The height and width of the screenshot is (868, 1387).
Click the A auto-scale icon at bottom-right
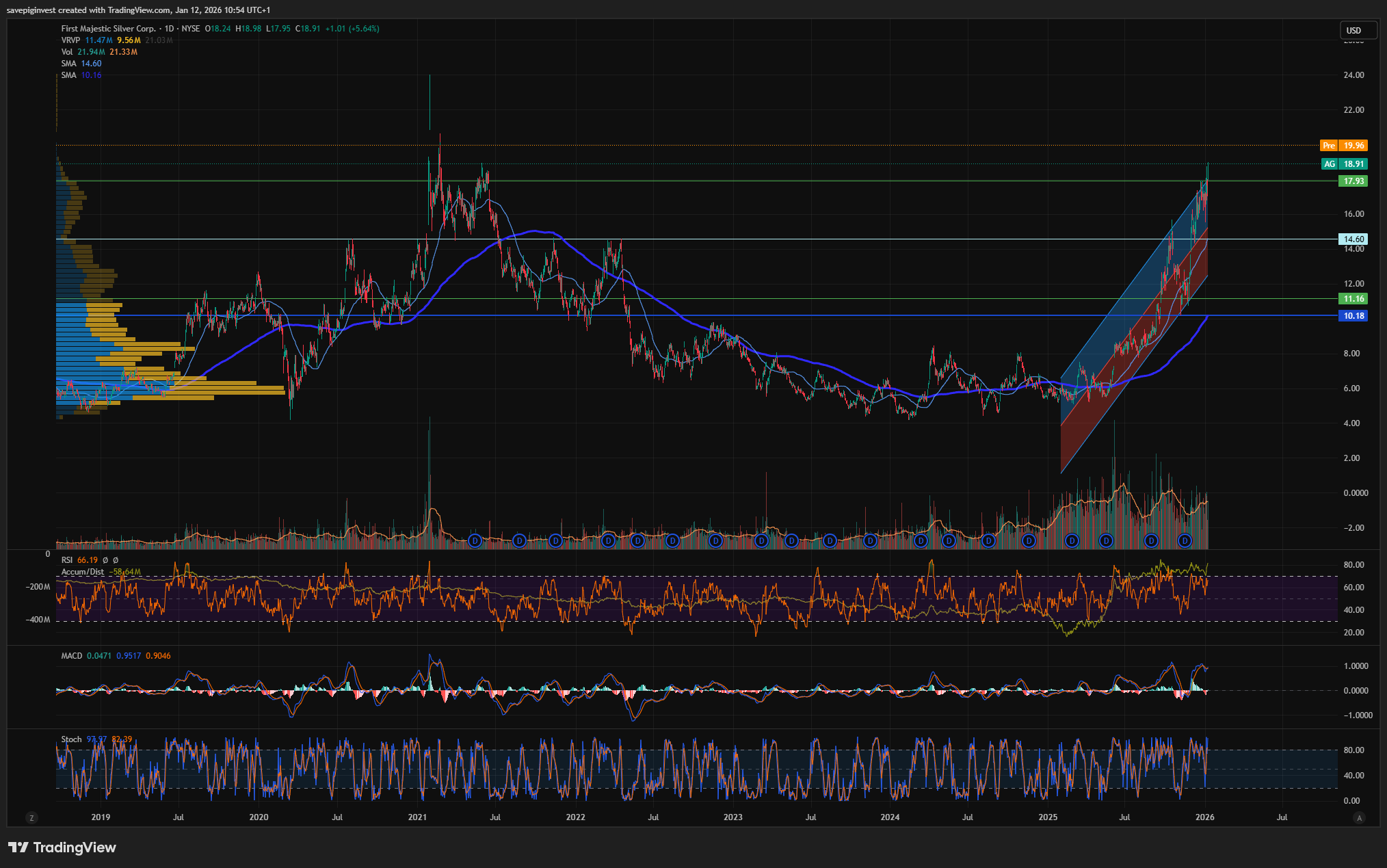tap(1359, 817)
